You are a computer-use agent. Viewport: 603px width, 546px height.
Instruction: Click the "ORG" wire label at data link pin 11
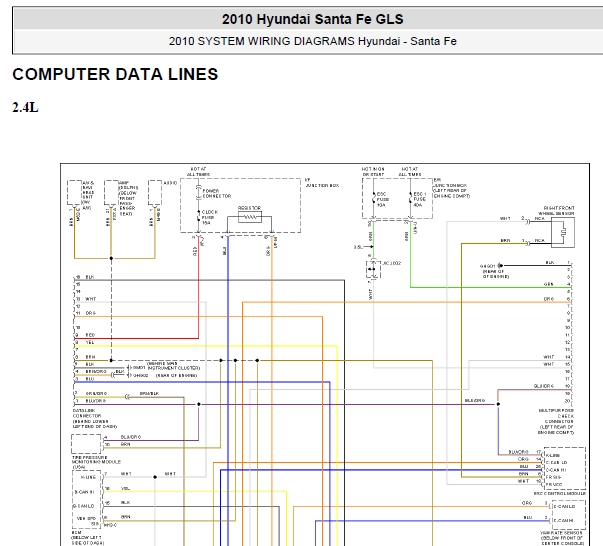point(90,313)
